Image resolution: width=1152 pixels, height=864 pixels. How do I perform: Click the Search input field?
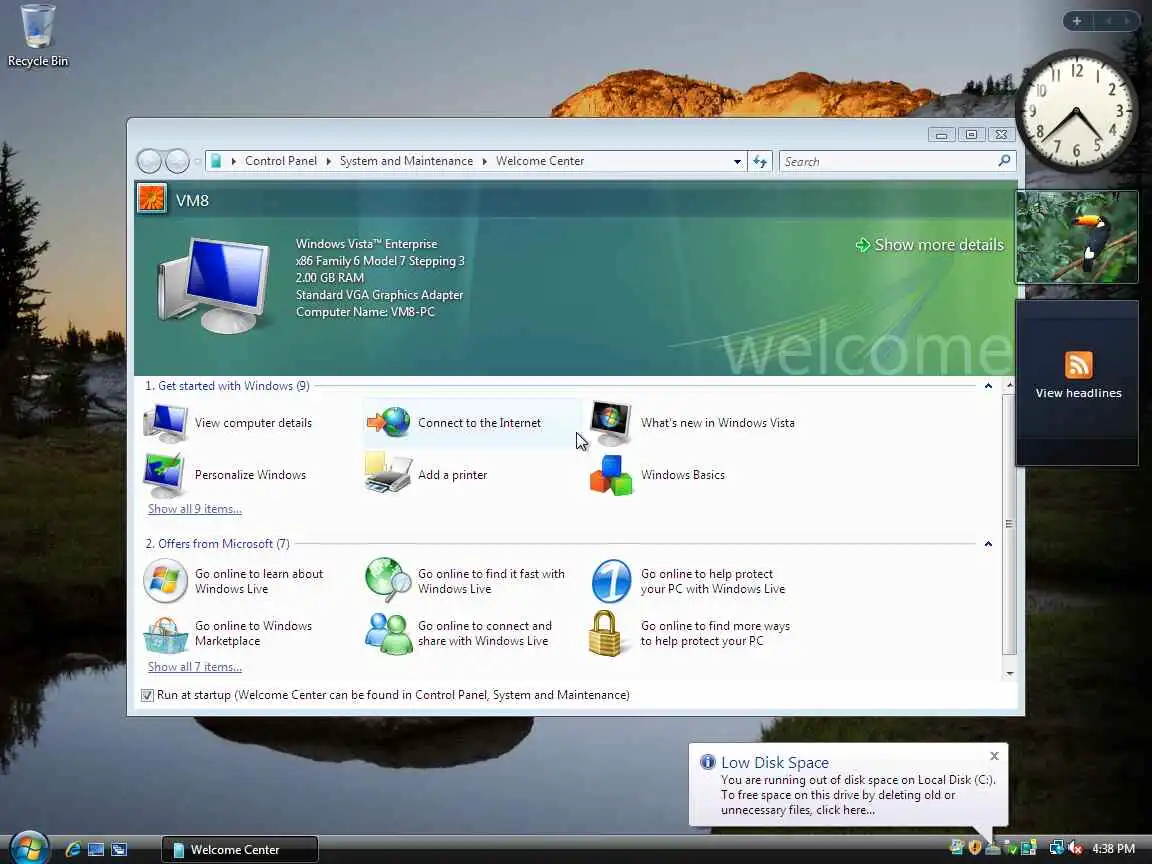pos(889,161)
